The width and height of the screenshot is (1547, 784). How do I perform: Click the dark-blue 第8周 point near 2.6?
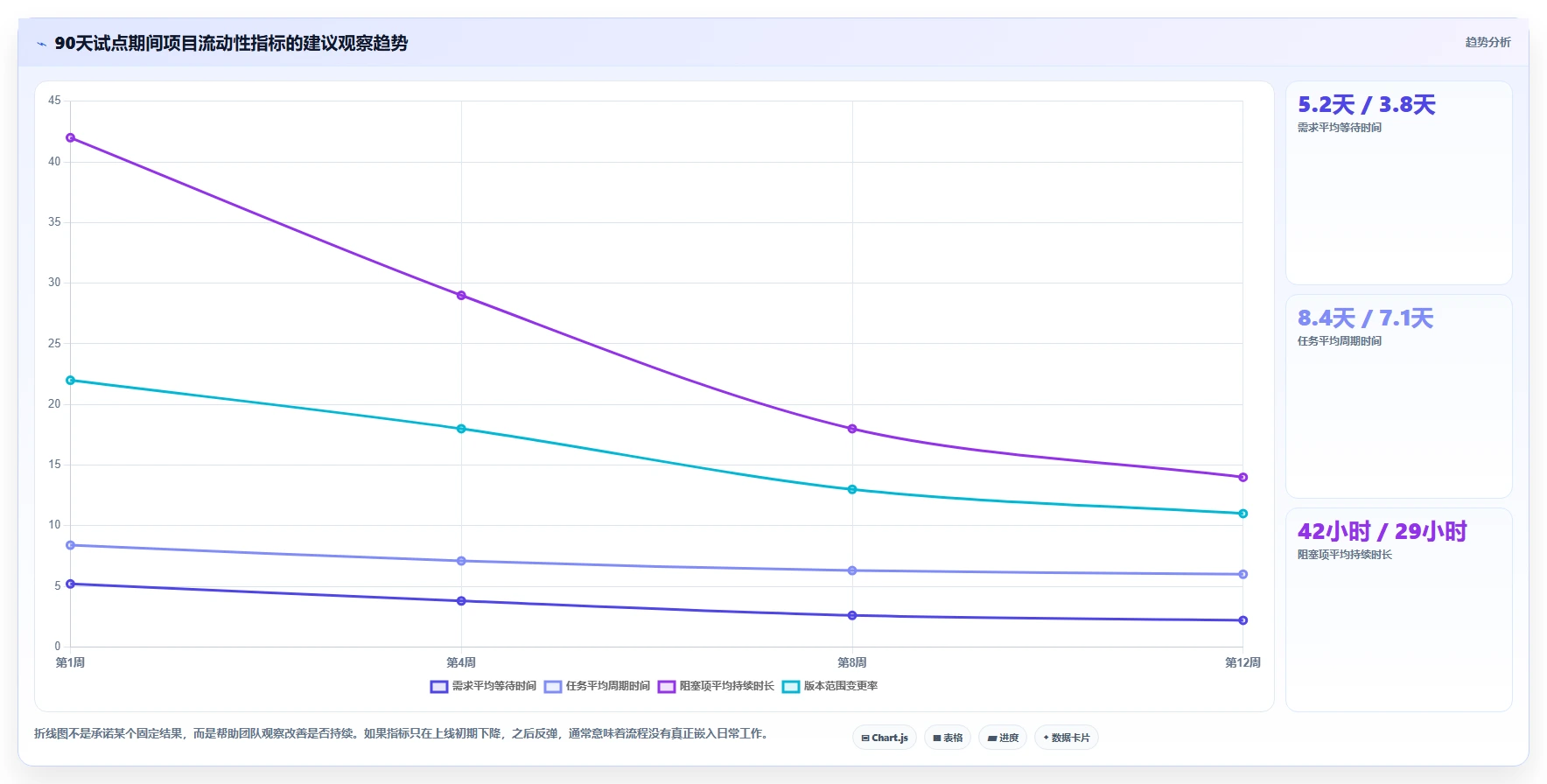(852, 615)
